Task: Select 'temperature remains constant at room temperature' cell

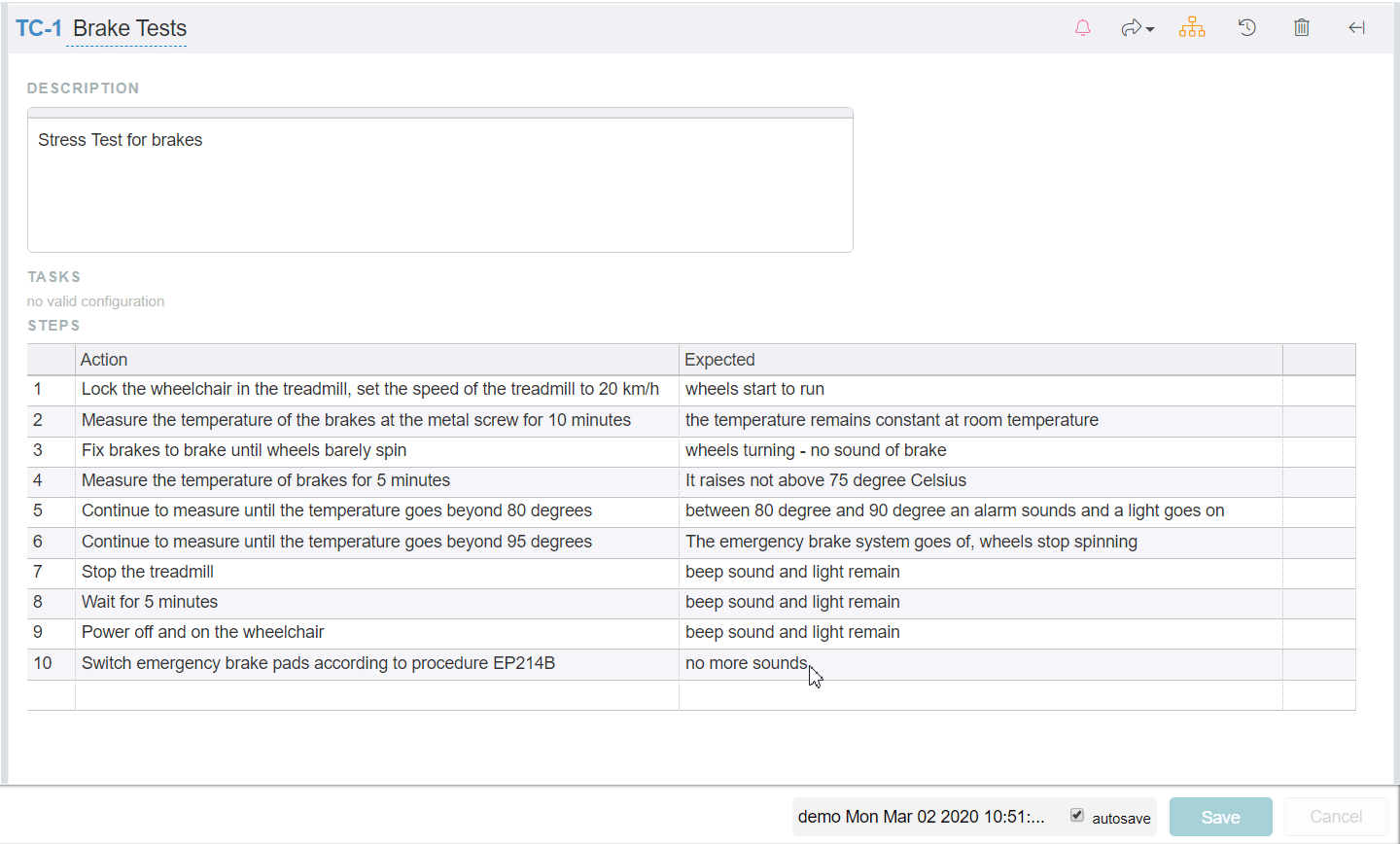Action: point(981,421)
